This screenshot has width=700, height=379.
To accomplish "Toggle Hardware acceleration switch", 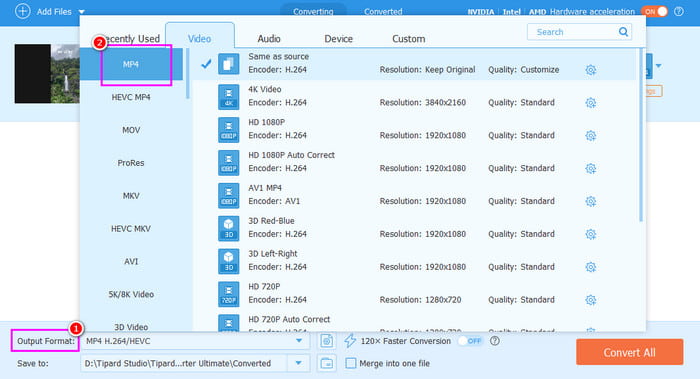I will [x=654, y=11].
